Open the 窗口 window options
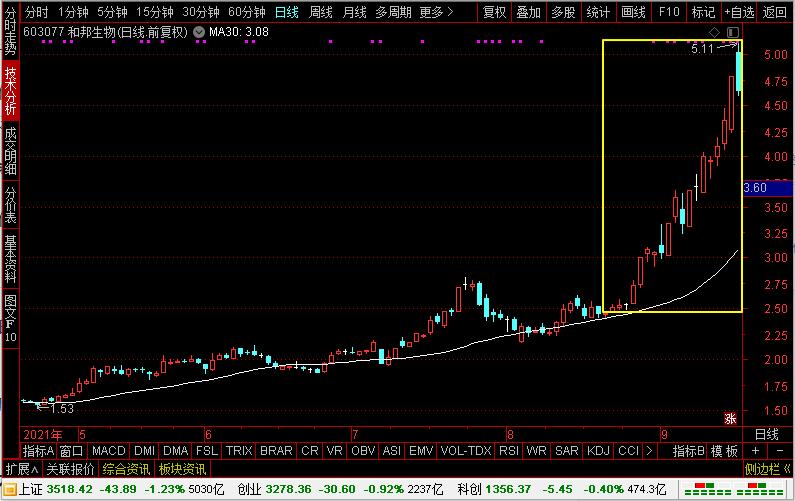Screen dimensions: 795x501 coord(71,451)
